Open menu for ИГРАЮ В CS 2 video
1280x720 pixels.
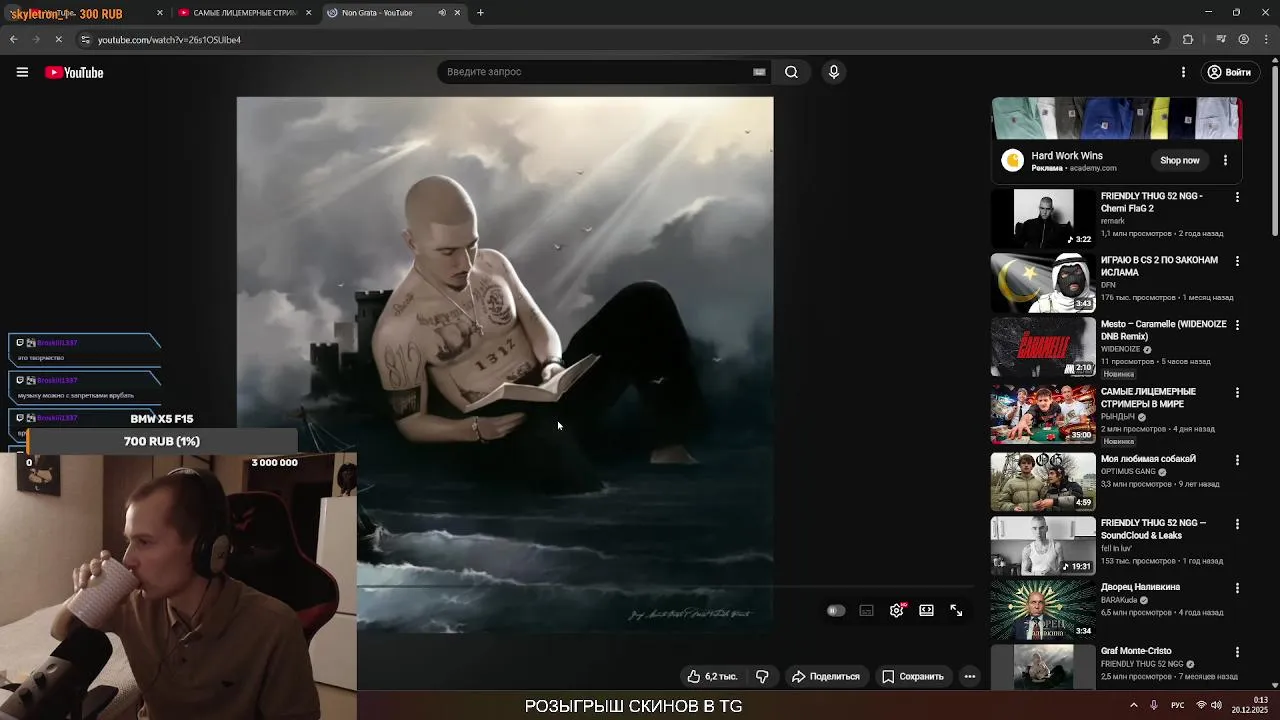(x=1237, y=261)
